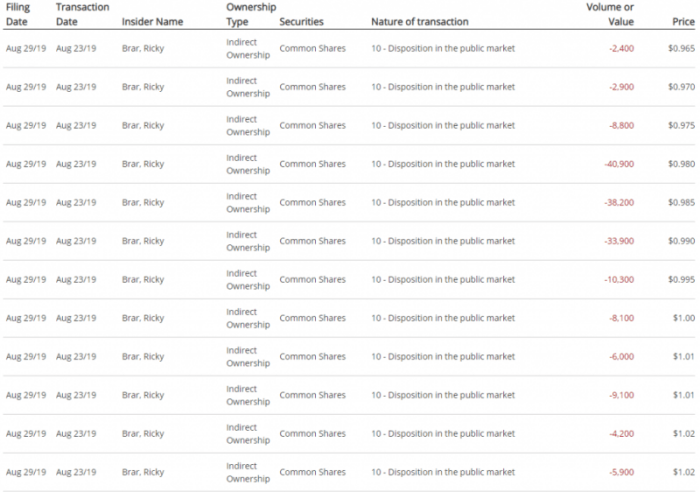Click the $0.990 price cell
This screenshot has height=492, width=700.
click(x=681, y=241)
